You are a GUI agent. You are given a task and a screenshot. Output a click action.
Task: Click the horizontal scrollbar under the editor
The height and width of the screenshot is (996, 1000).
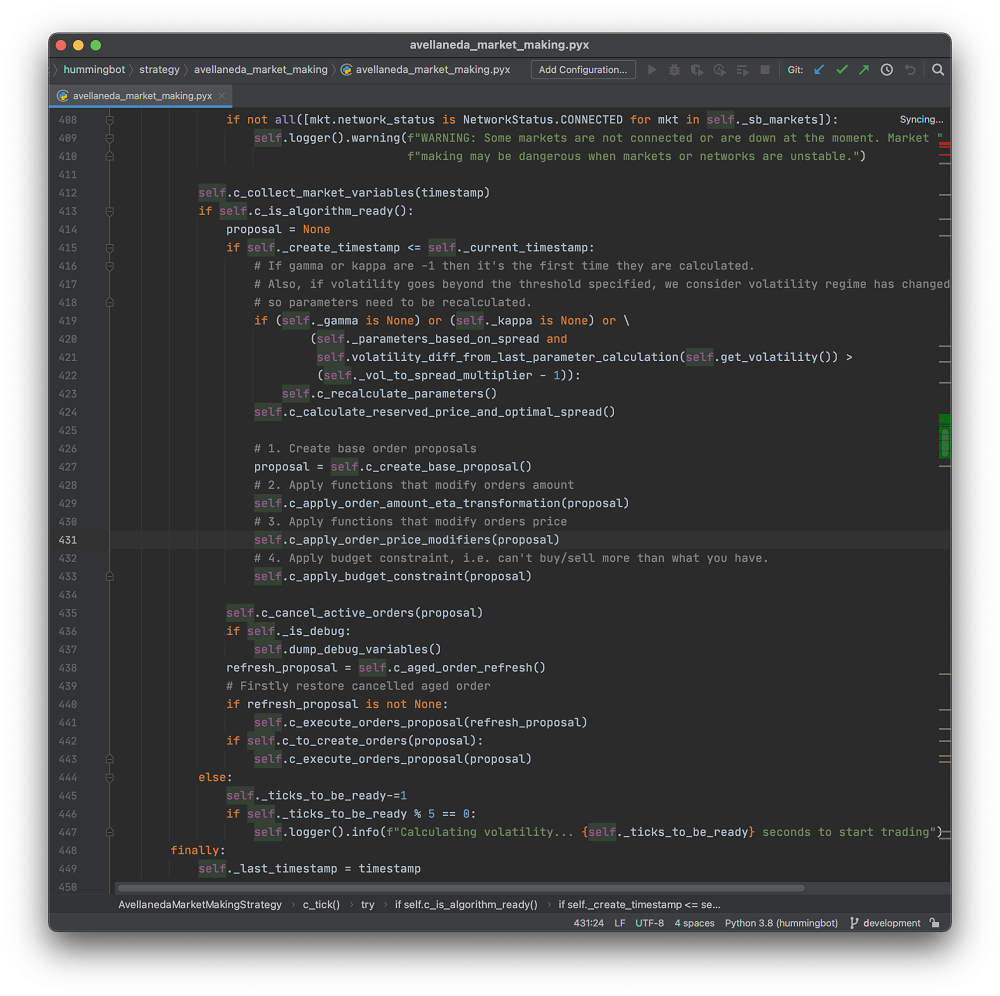(x=460, y=888)
